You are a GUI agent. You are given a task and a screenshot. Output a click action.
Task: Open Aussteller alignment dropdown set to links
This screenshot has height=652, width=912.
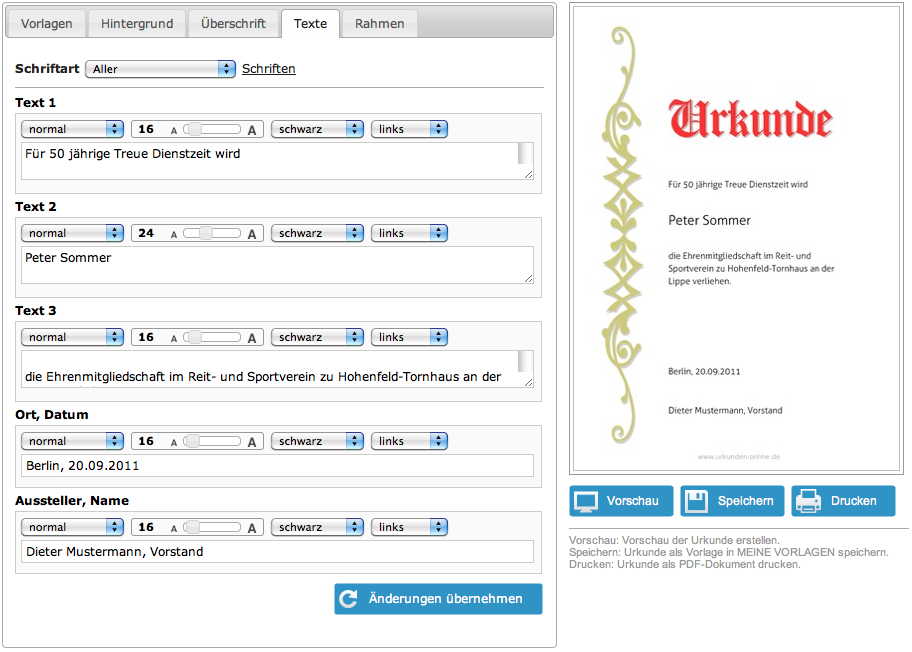tap(409, 528)
